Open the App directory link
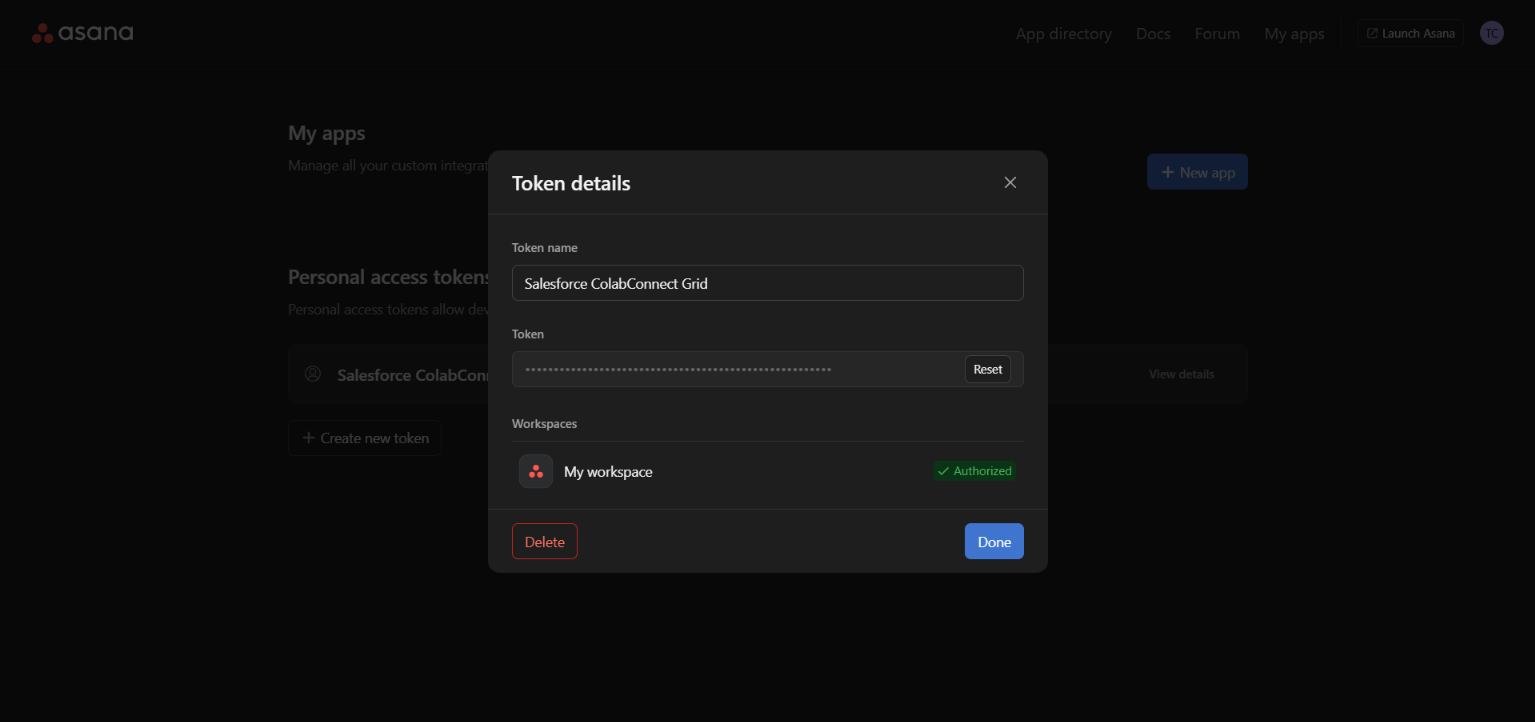 [x=1063, y=34]
